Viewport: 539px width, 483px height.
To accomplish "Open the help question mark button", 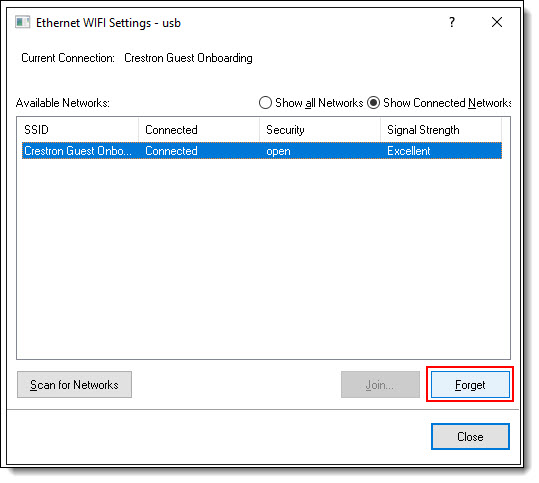I will 452,22.
